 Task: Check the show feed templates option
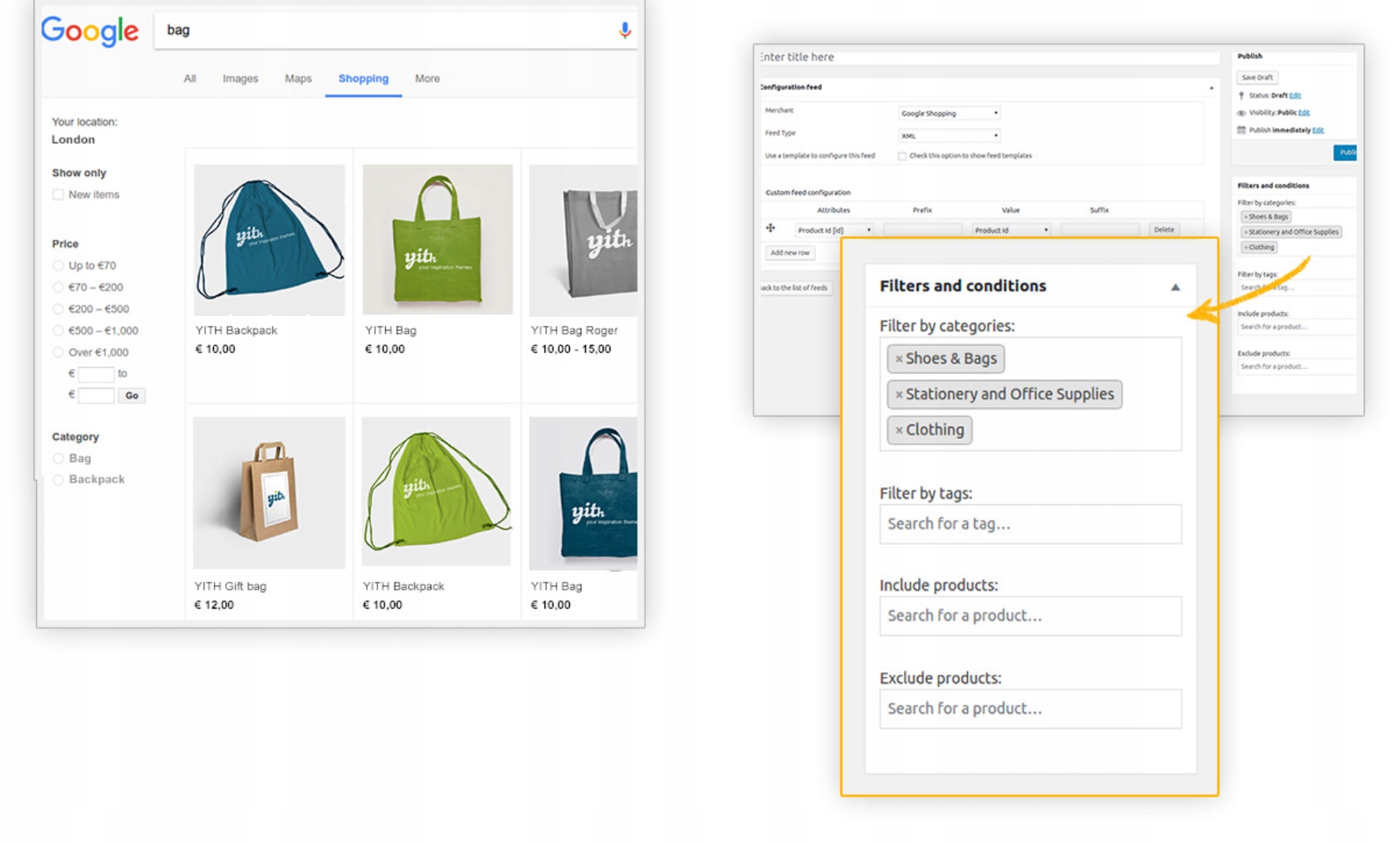(902, 156)
